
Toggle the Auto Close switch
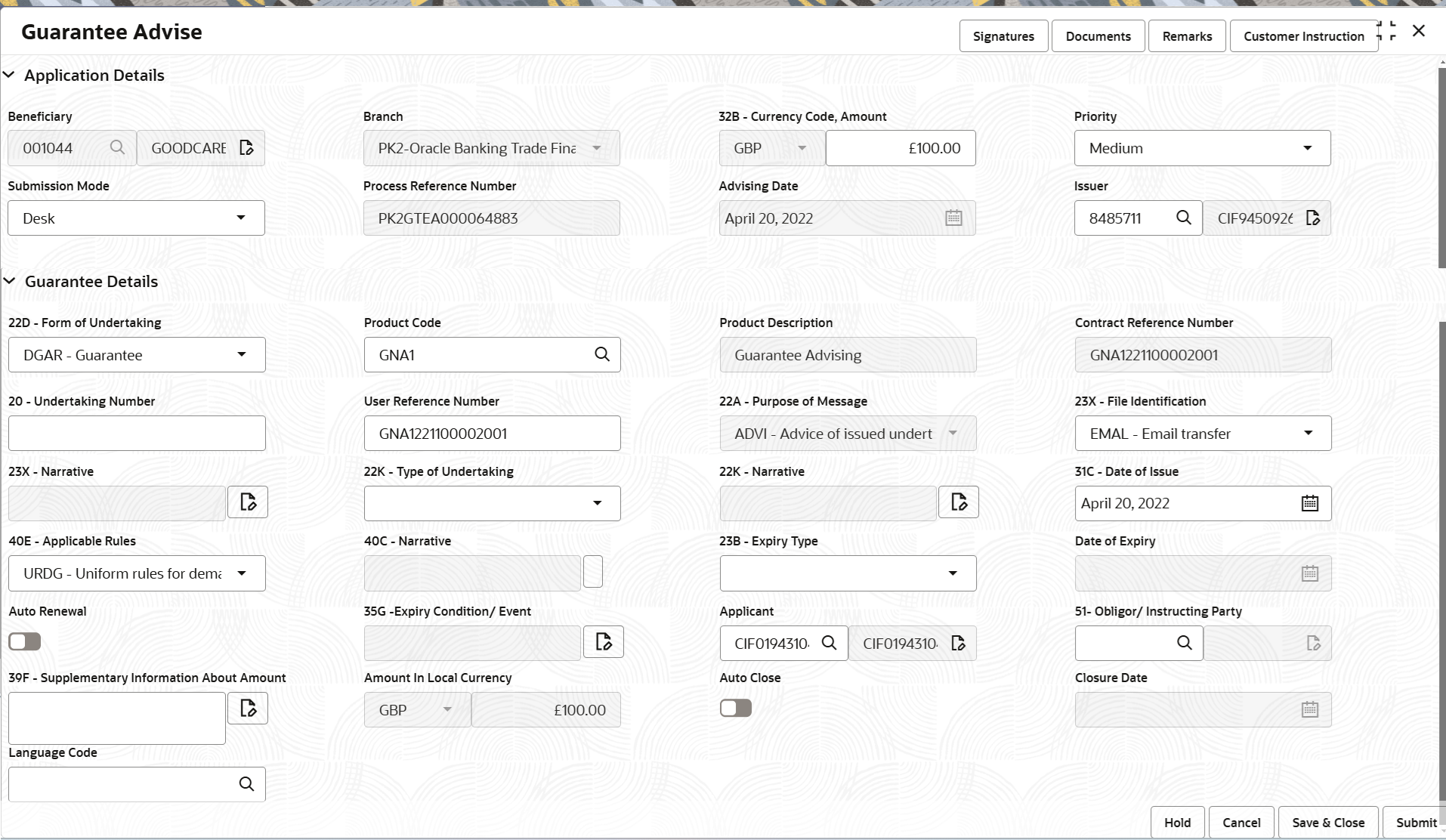tap(736, 708)
